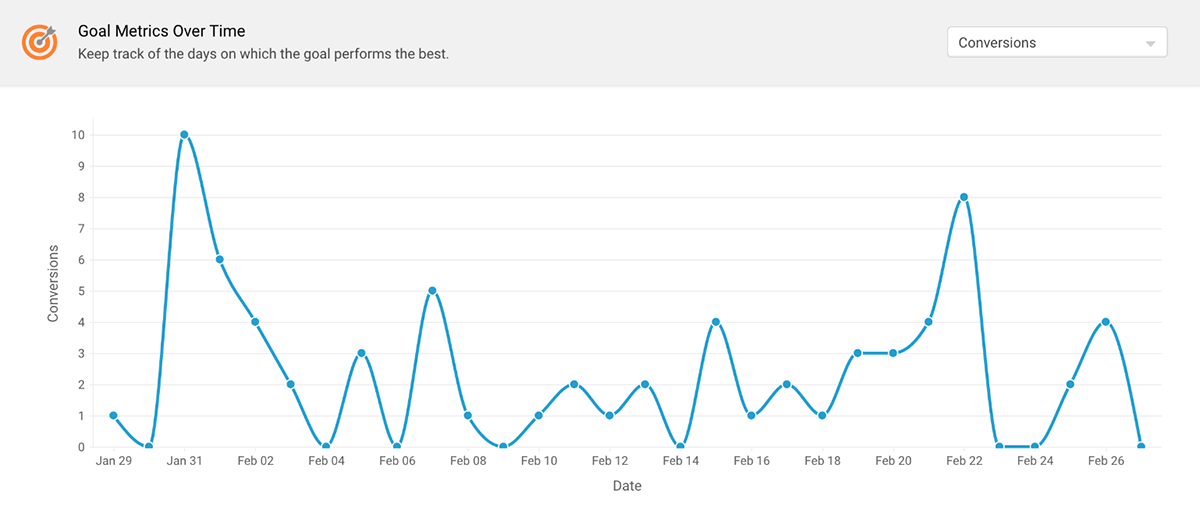Screen dimensions: 1200x528
Task: Click the Feb 19 data point at 3
Action: 857,353
